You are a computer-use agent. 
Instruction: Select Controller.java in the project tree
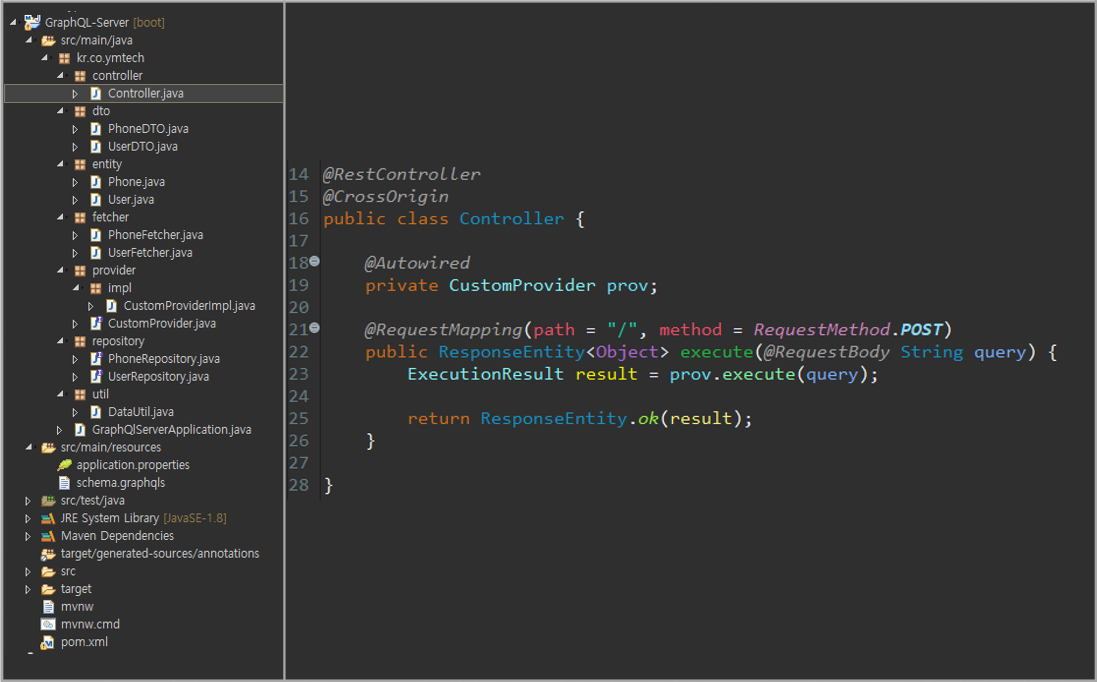pos(145,93)
